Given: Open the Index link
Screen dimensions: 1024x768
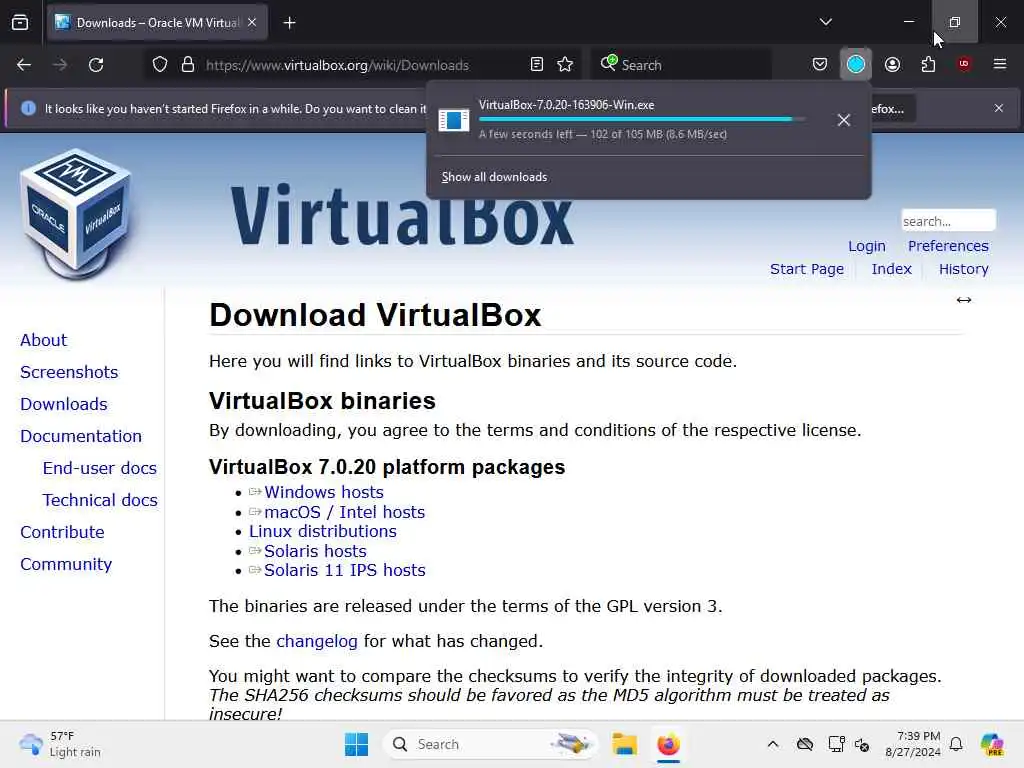Looking at the screenshot, I should 891,269.
